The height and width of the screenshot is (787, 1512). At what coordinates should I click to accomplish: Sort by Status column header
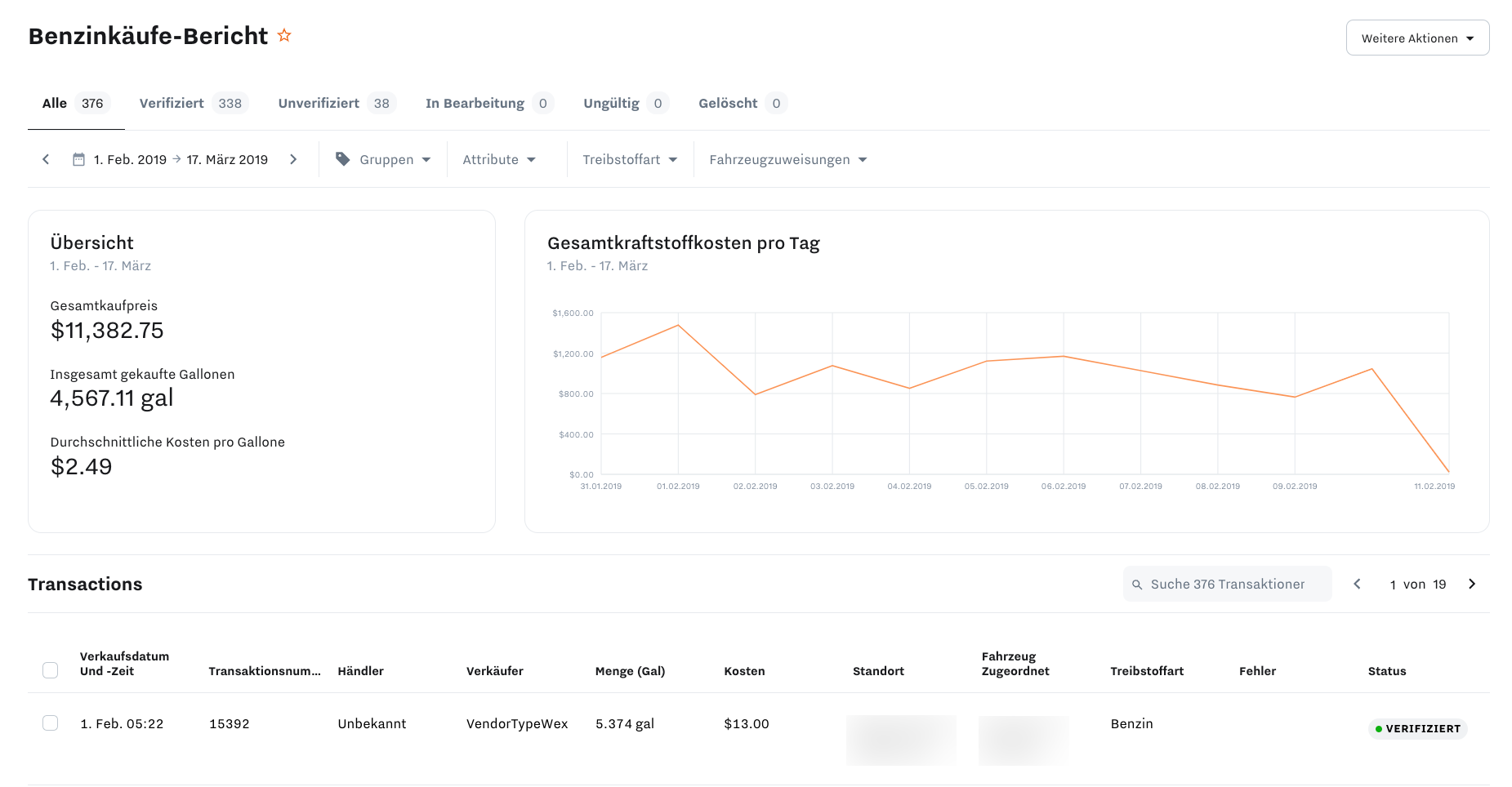tap(1387, 671)
